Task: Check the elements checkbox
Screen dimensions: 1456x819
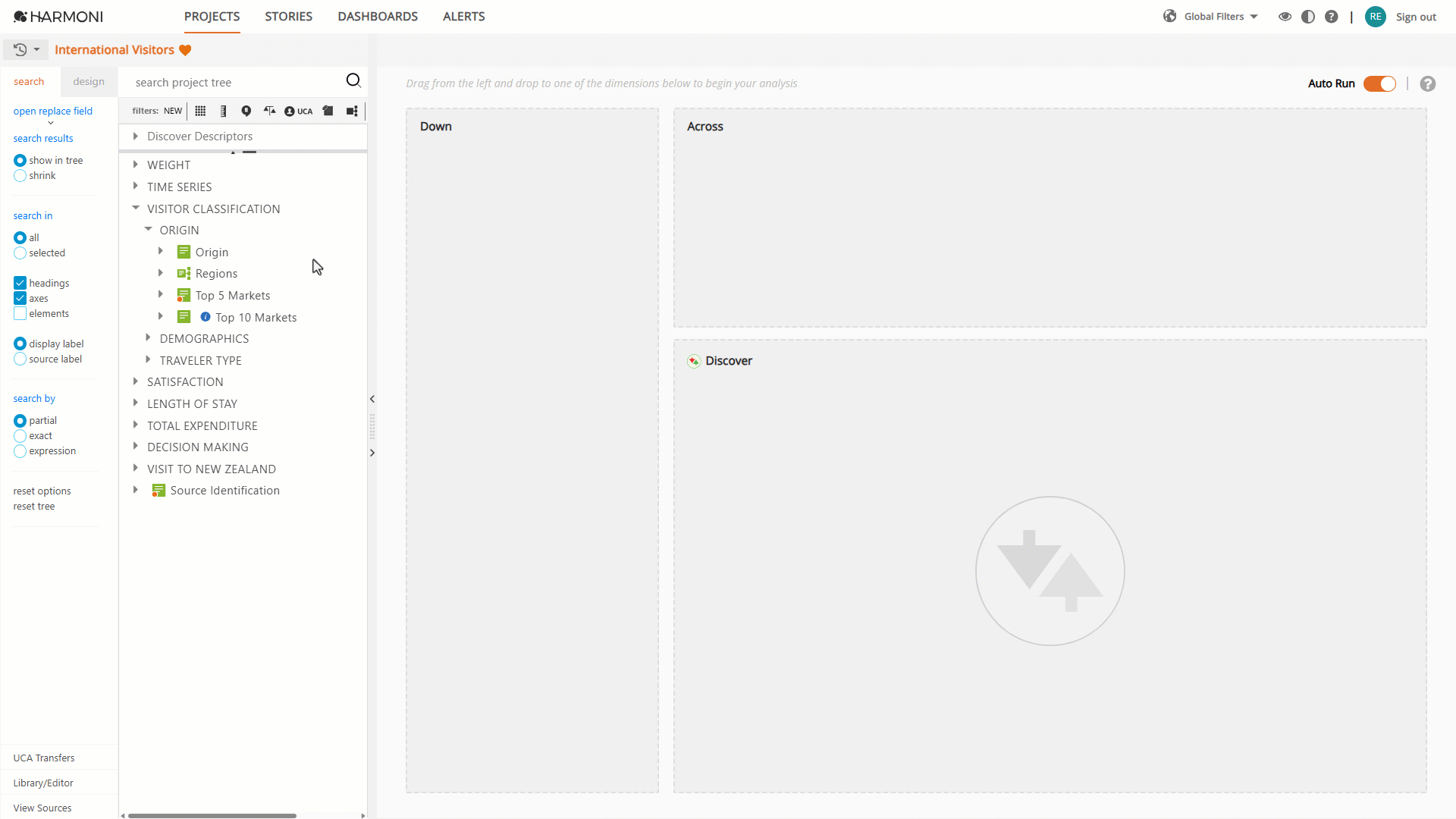Action: [x=20, y=313]
